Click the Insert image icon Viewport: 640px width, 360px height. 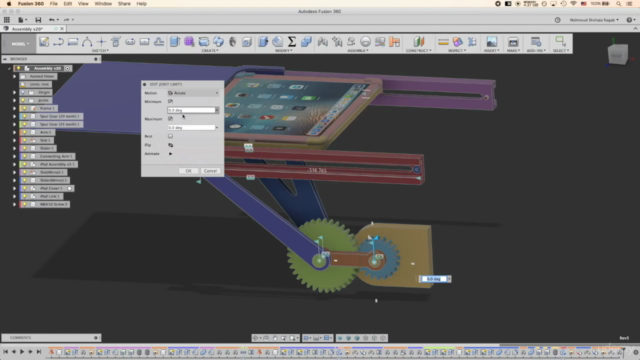tap(491, 42)
